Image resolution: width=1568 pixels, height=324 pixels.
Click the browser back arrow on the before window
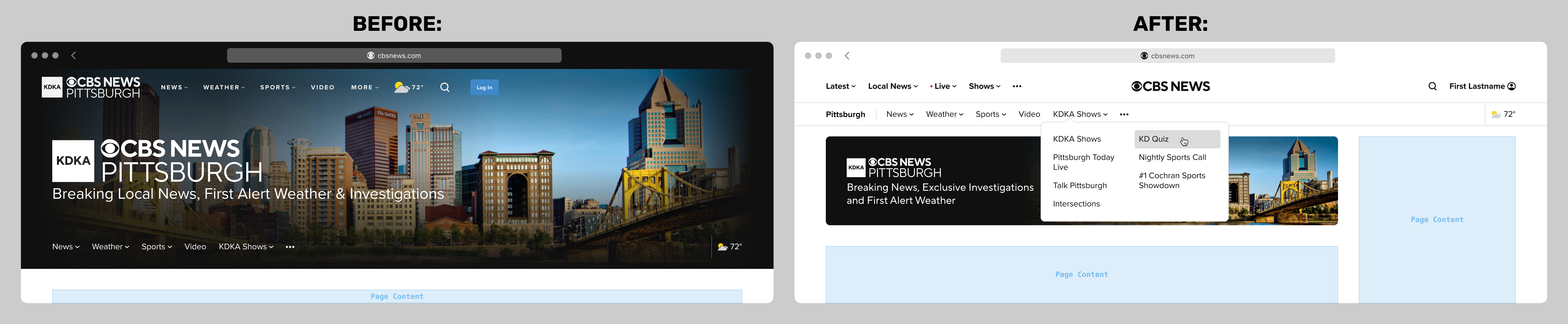point(73,55)
